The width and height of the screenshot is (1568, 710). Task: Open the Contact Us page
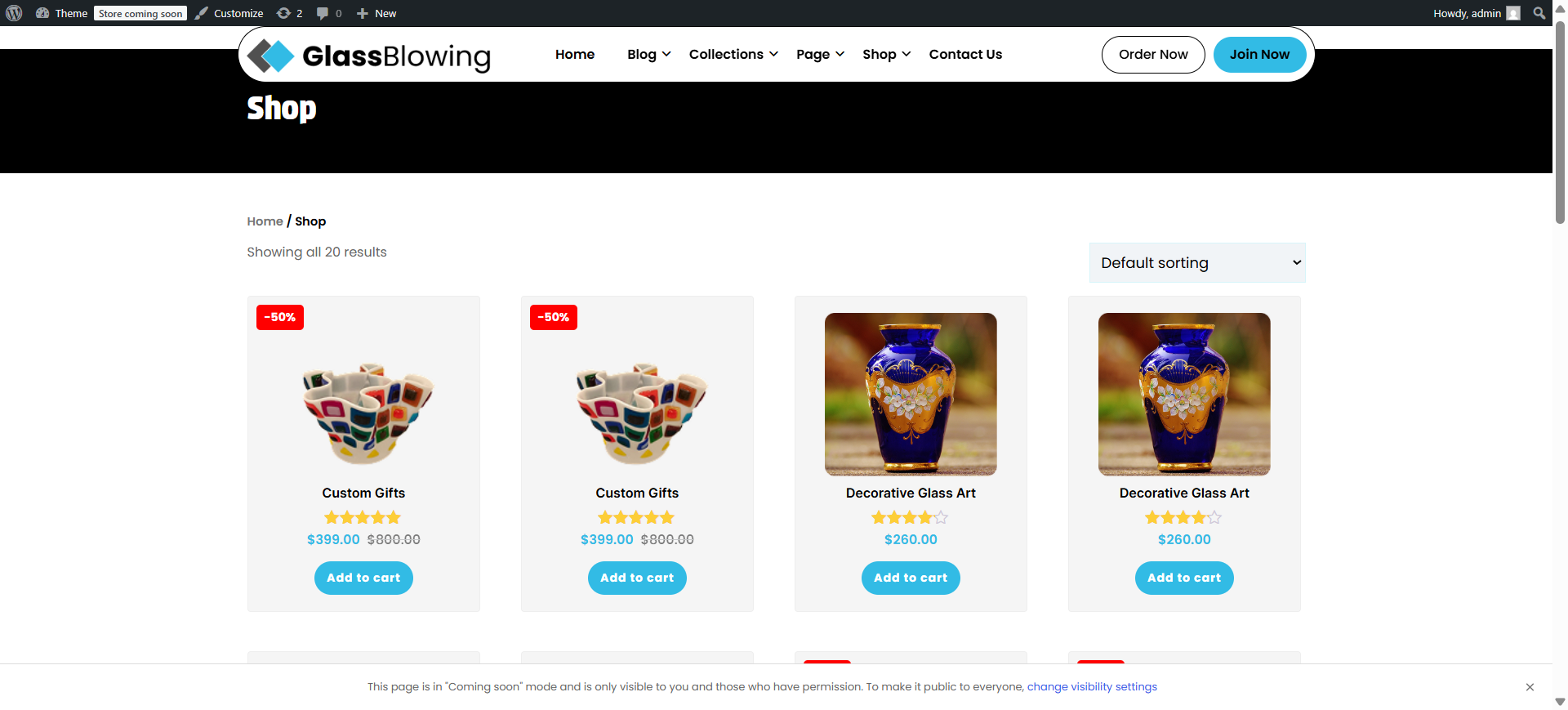coord(965,54)
